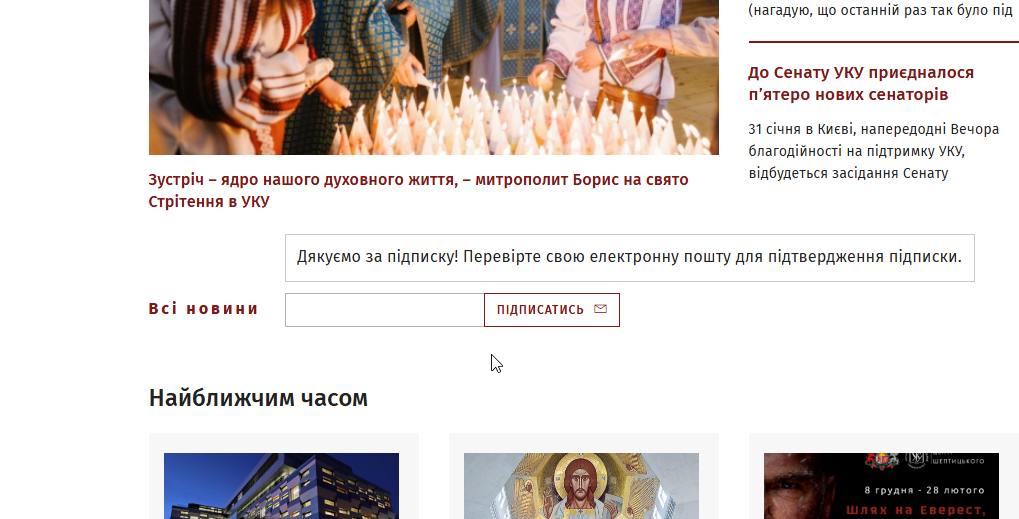This screenshot has height=519, width=1019.
Task: Click the Дякуємо за підписку confirmation message
Action: point(630,257)
